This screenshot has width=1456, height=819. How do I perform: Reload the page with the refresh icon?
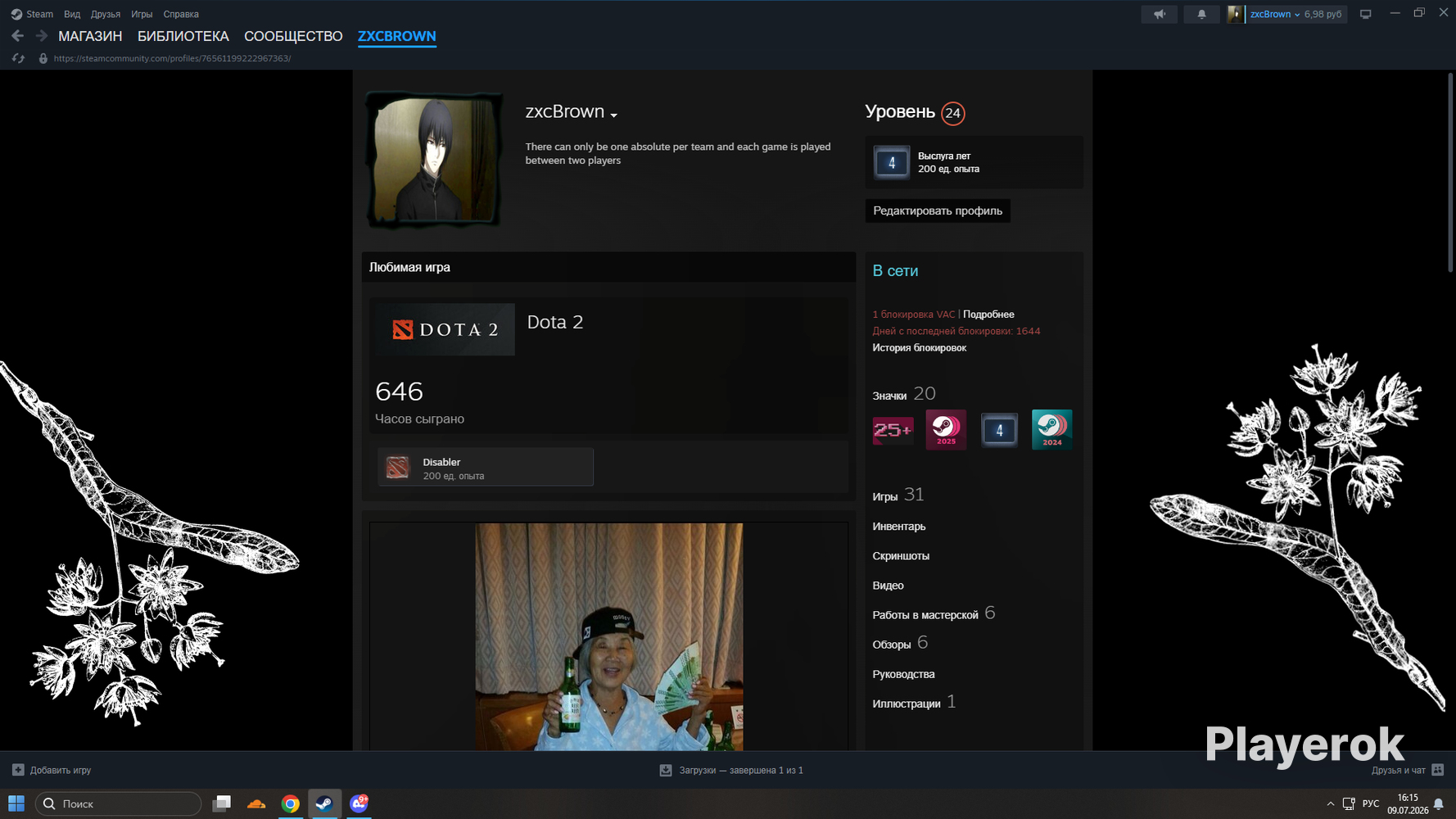coord(18,58)
